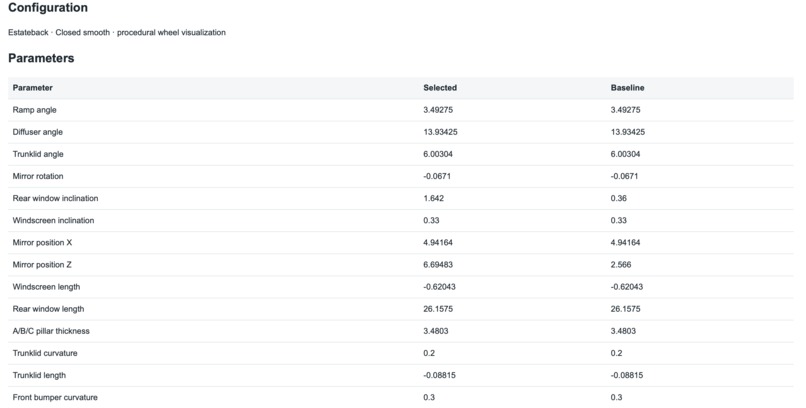
Task: Click Windscreen length's Selected value -0.62043
Action: 439,287
